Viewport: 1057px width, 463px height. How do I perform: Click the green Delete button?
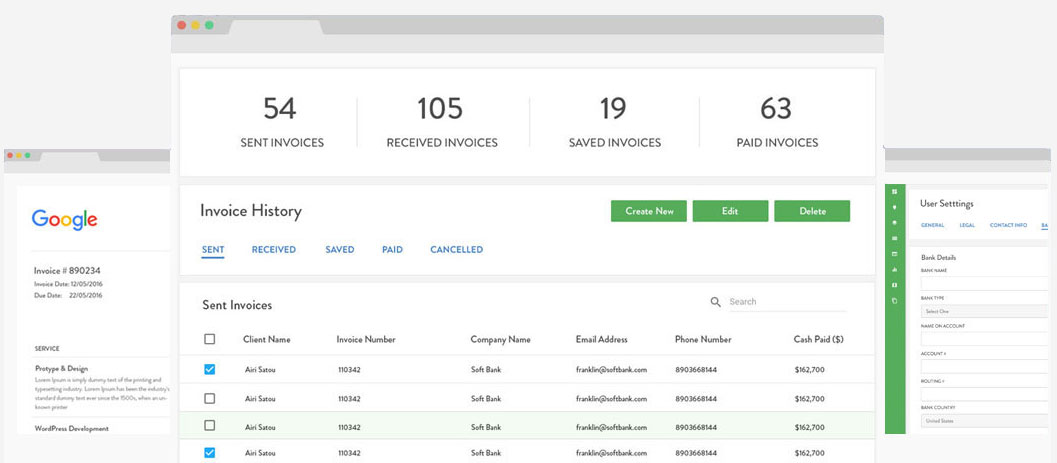click(x=812, y=211)
